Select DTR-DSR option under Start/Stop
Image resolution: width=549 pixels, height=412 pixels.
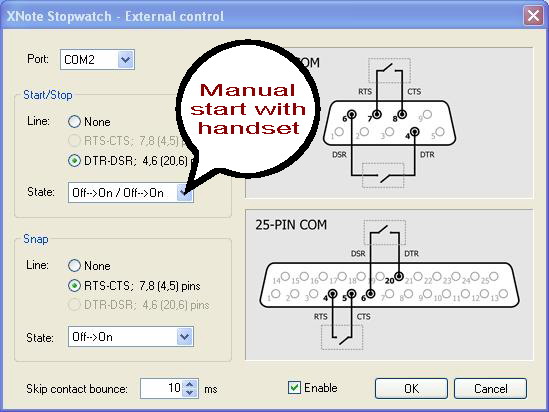74,161
